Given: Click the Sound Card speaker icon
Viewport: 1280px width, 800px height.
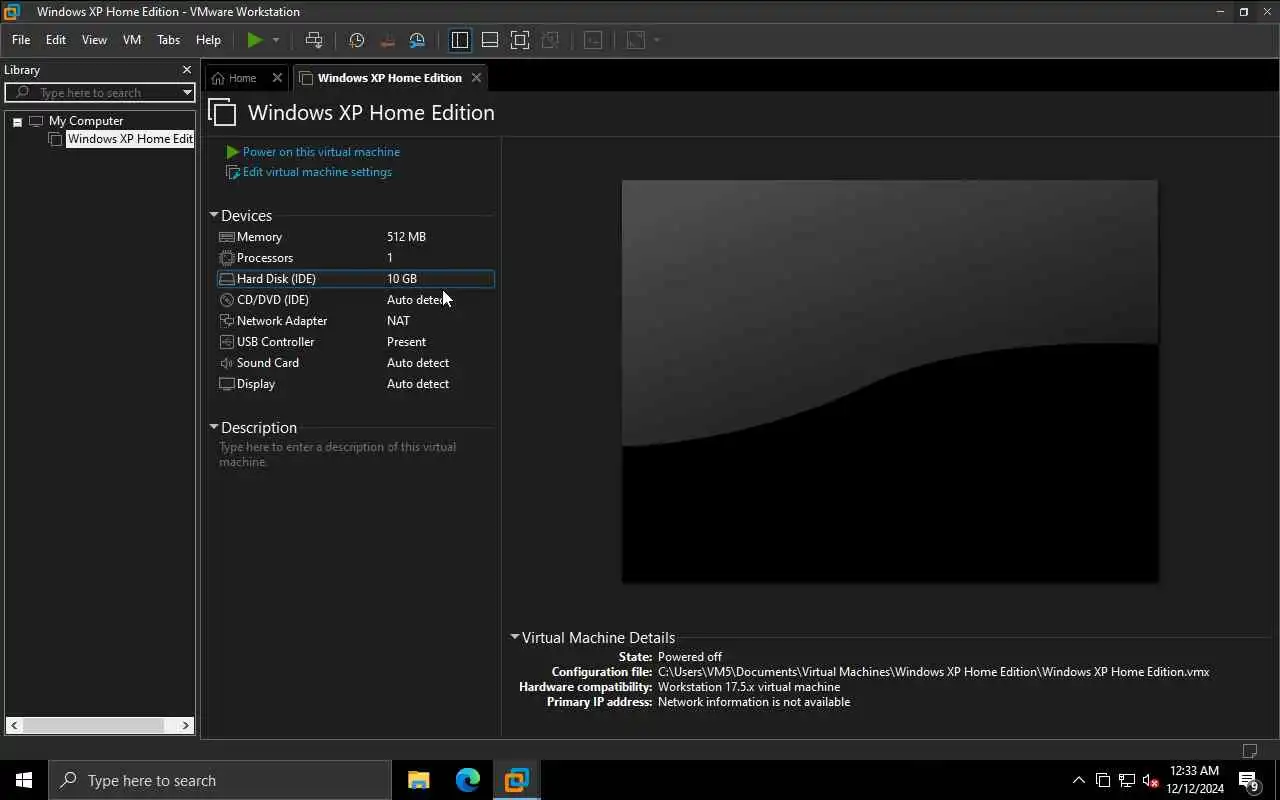Looking at the screenshot, I should tap(227, 363).
